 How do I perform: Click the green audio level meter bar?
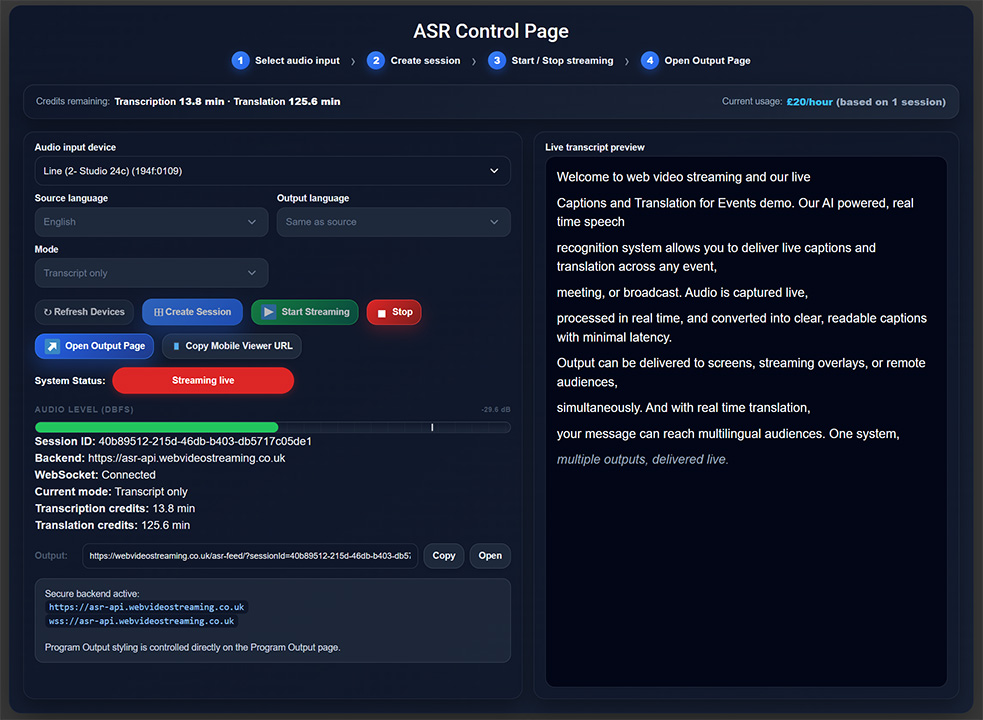click(x=156, y=428)
